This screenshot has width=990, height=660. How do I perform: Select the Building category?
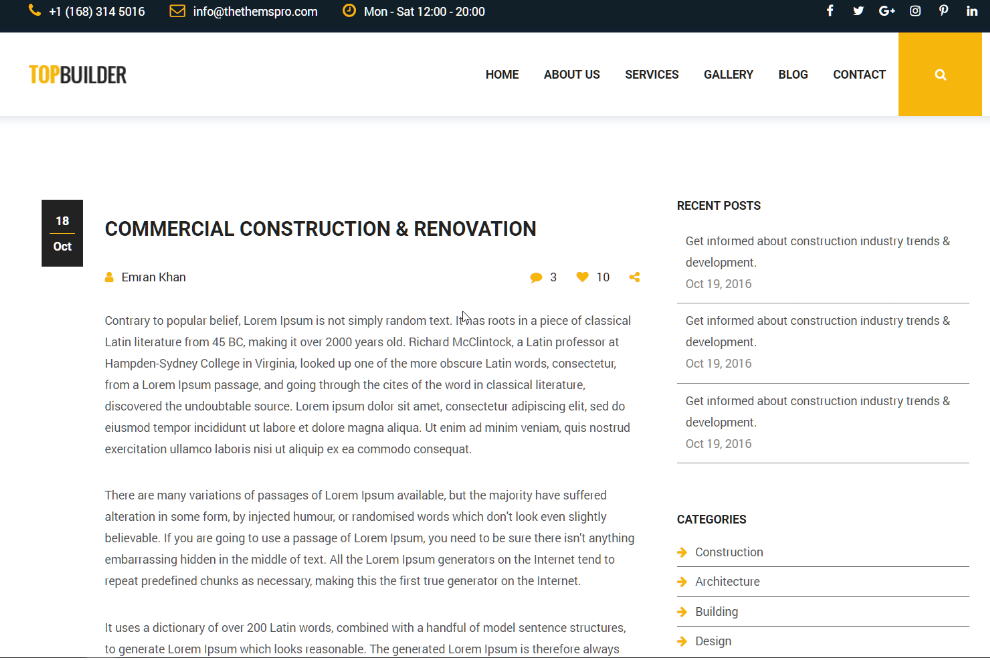pos(717,611)
